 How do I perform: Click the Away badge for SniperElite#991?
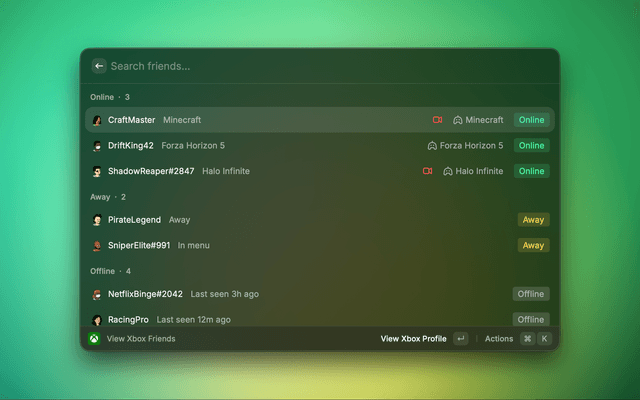533,245
